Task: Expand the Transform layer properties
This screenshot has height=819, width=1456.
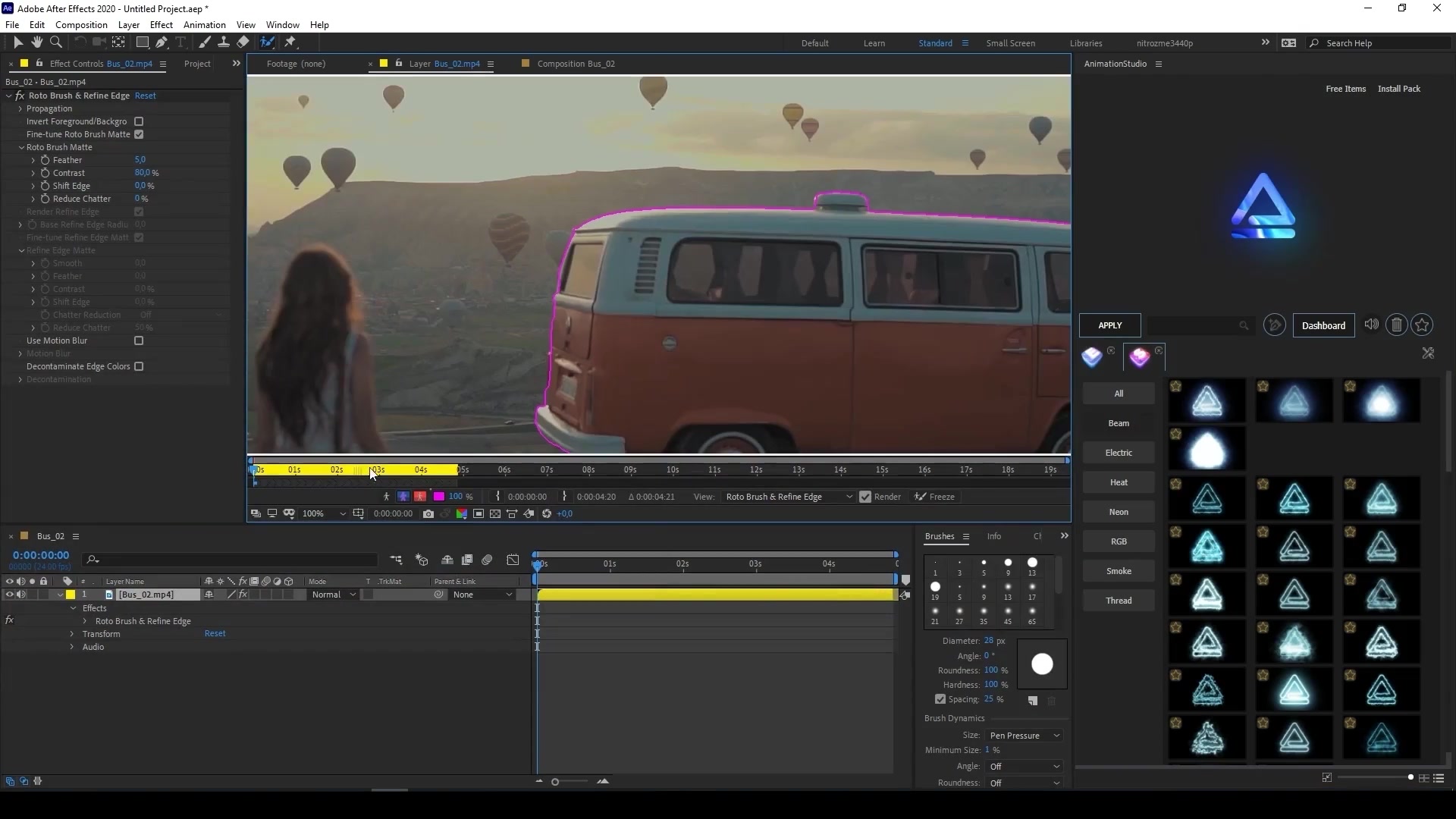Action: [71, 633]
